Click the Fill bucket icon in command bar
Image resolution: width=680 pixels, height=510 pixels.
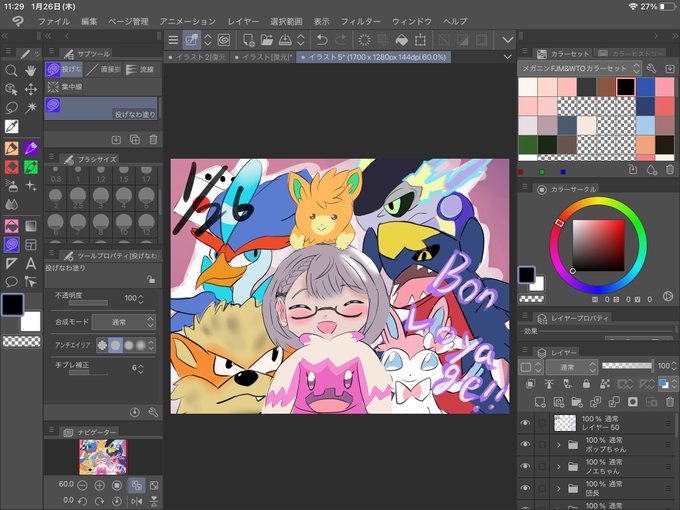point(402,40)
